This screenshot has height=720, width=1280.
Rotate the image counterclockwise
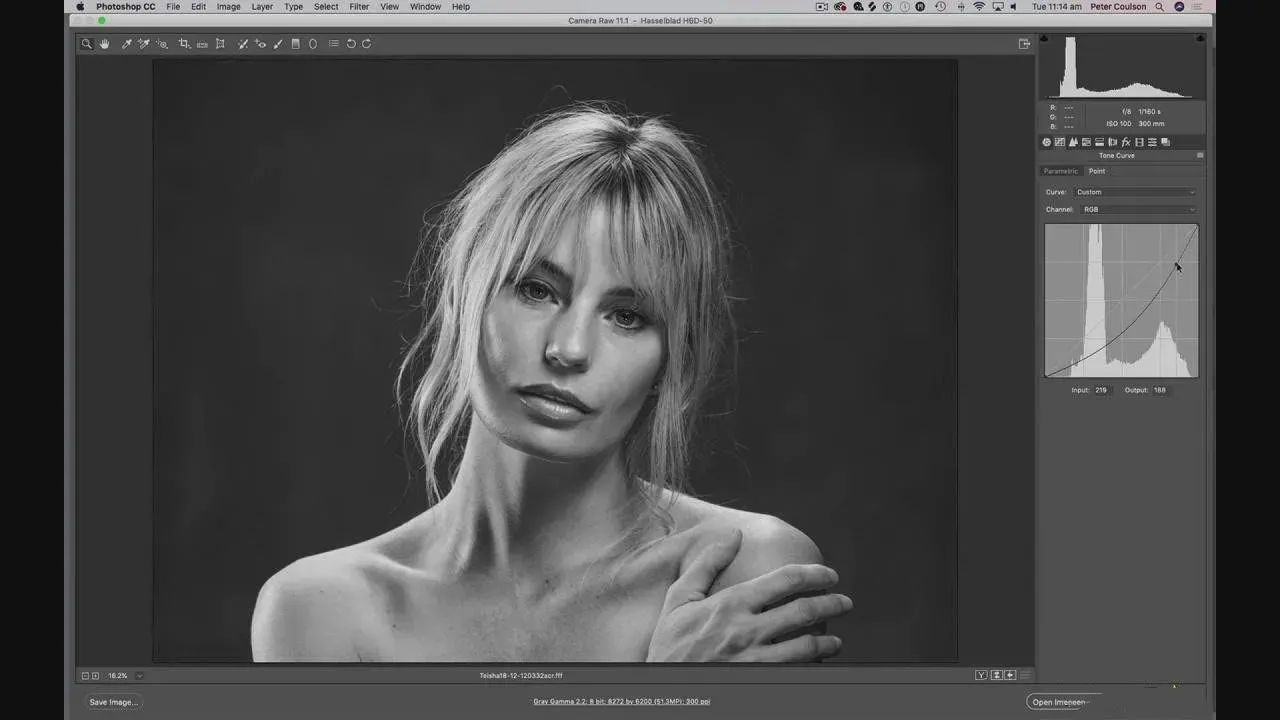pyautogui.click(x=351, y=44)
